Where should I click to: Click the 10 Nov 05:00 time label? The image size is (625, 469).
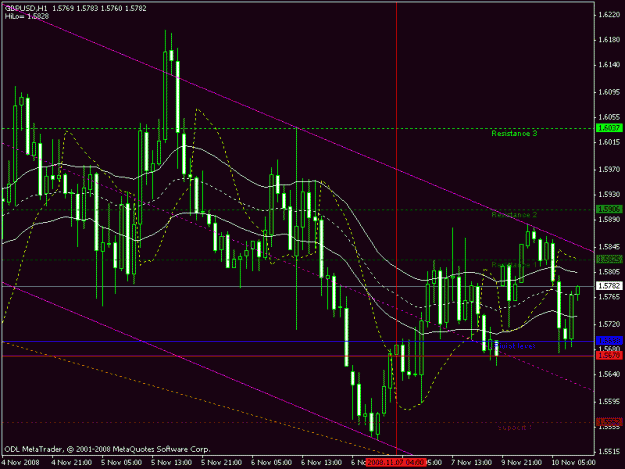pyautogui.click(x=574, y=462)
